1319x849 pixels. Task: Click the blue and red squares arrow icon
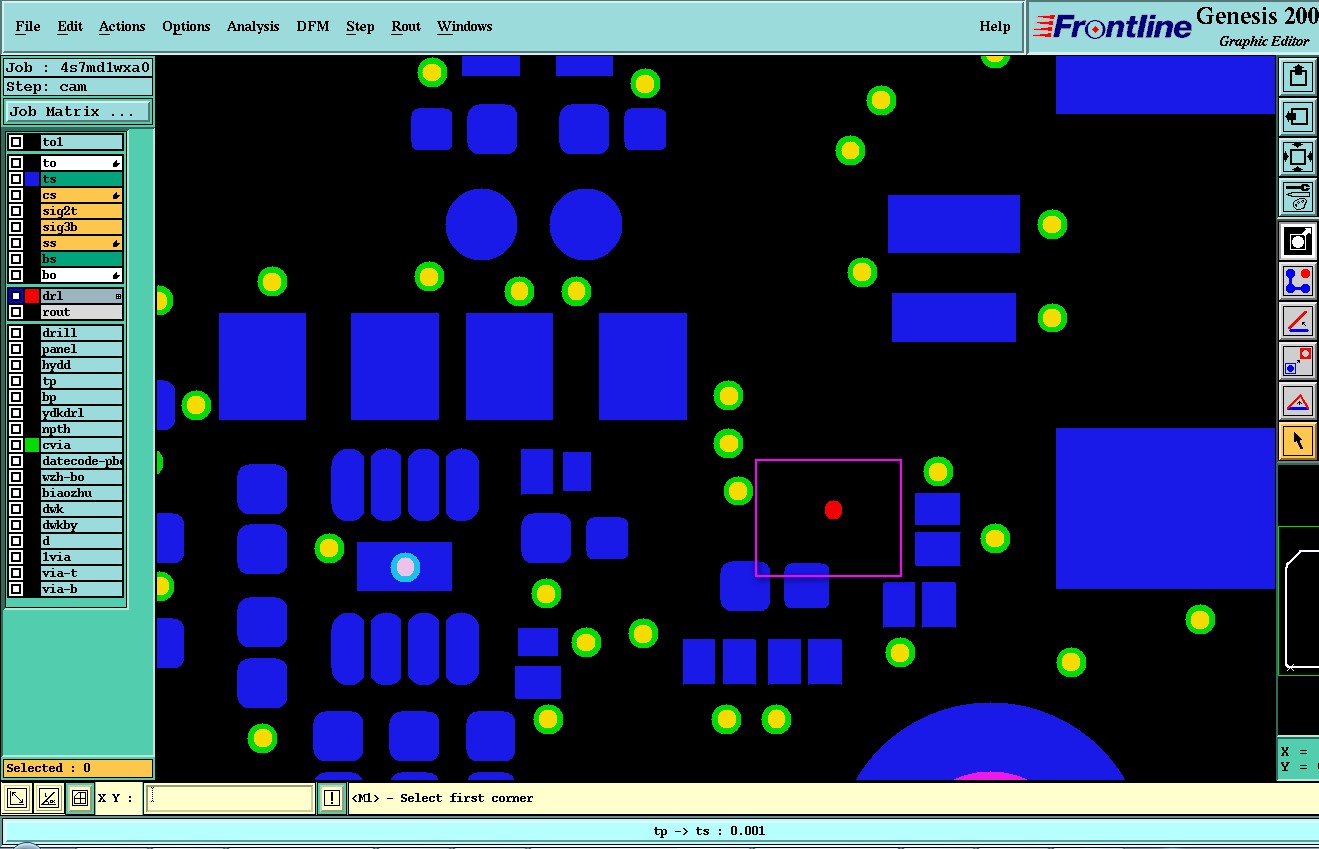coord(1298,361)
